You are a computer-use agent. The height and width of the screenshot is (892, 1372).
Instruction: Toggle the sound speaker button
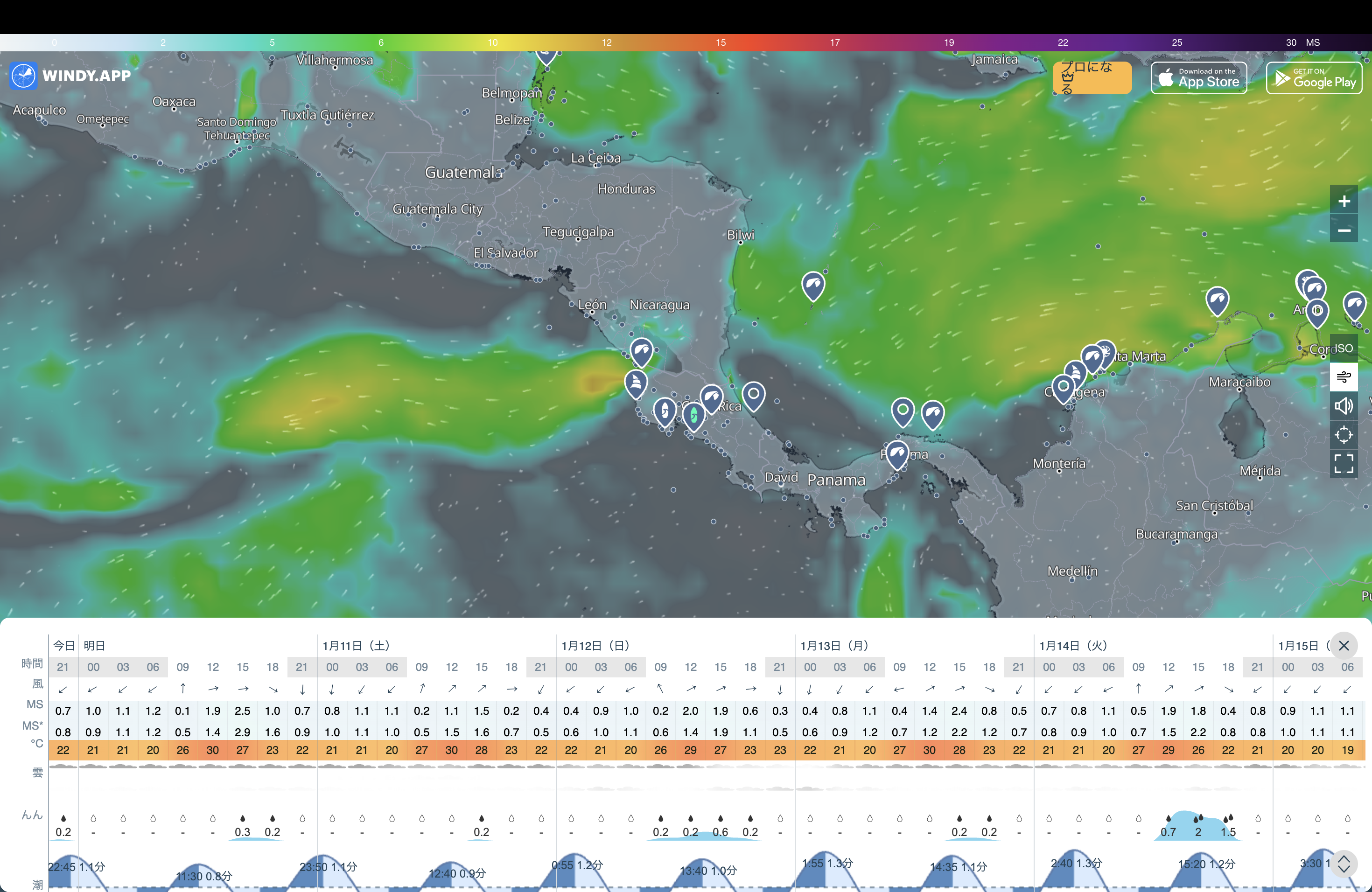tap(1344, 406)
